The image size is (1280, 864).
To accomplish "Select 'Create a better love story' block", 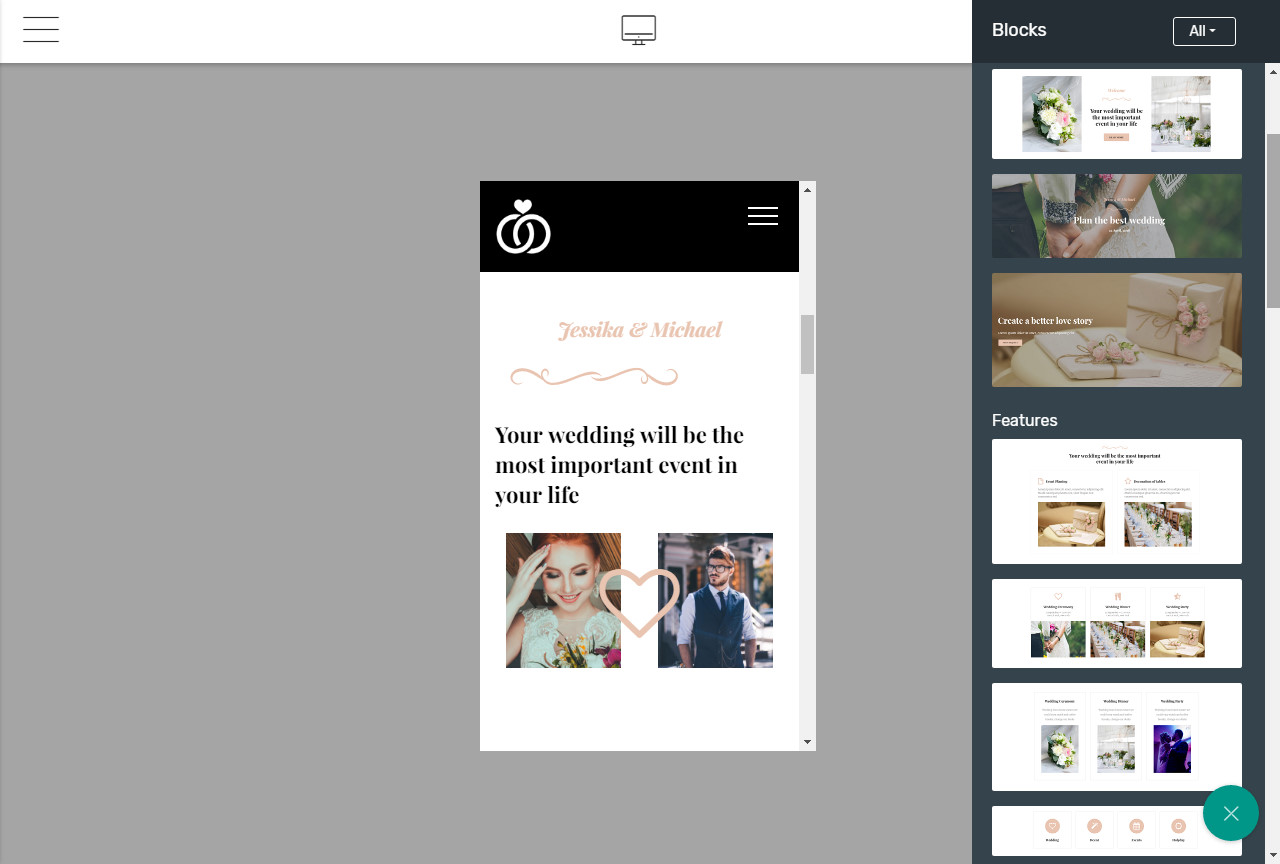I will [x=1117, y=330].
